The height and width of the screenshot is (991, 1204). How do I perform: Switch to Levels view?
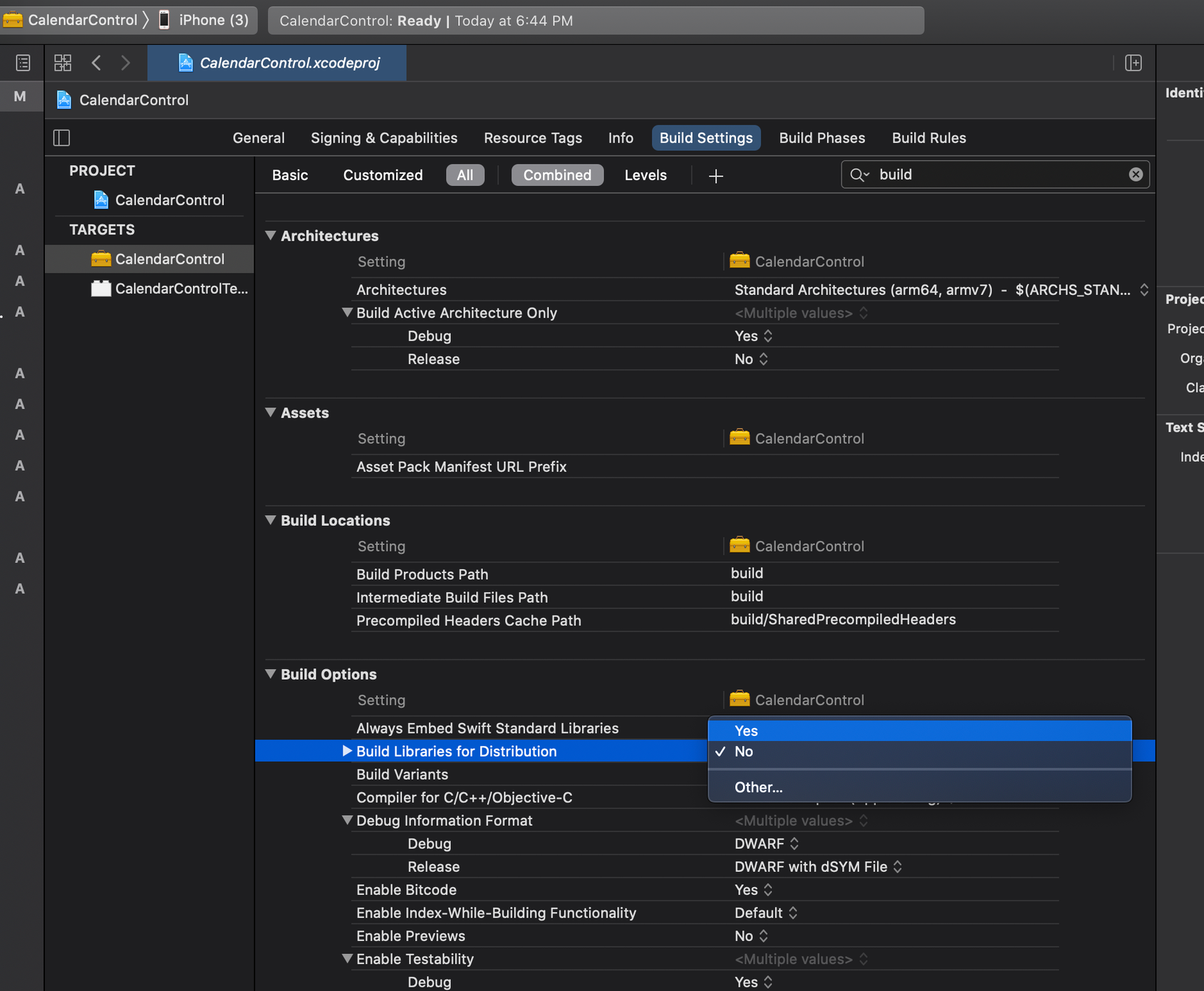pyautogui.click(x=645, y=175)
